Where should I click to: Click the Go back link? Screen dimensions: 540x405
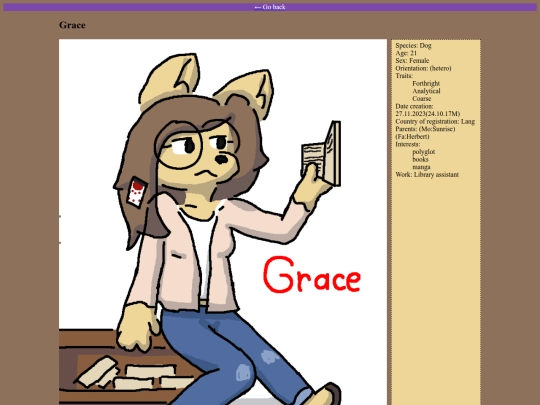[270, 7]
